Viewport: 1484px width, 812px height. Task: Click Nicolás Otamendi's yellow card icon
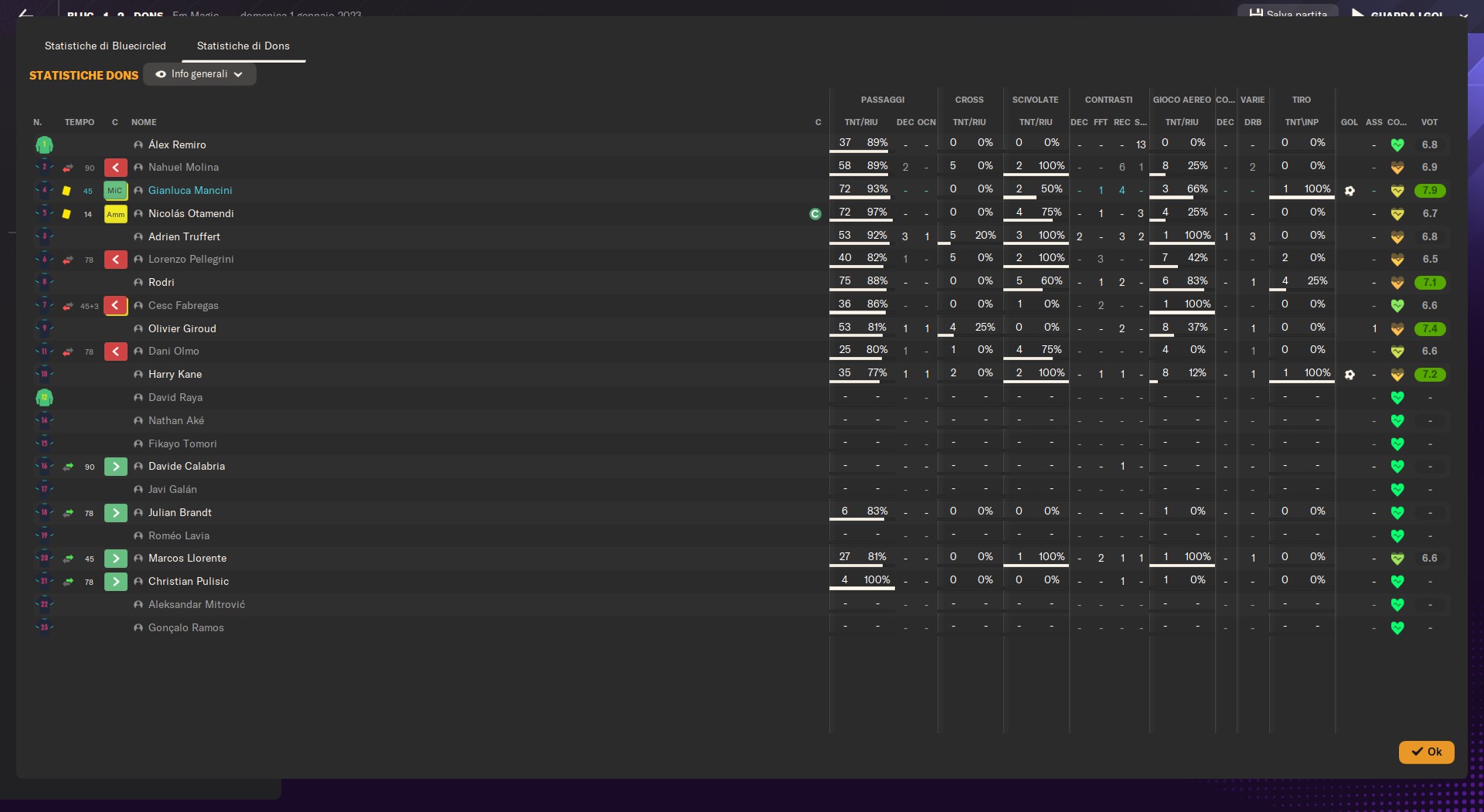click(x=66, y=214)
